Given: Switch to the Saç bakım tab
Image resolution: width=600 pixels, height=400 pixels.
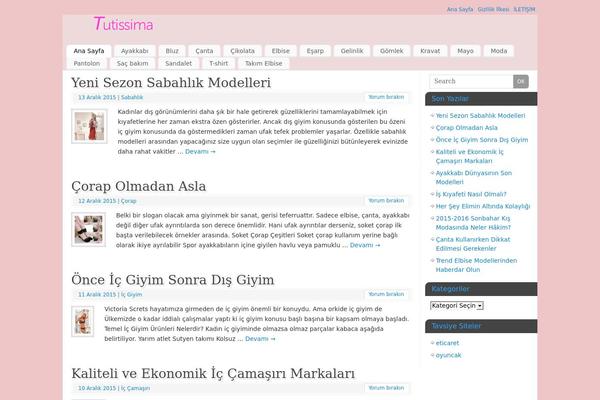Looking at the screenshot, I should pyautogui.click(x=132, y=64).
